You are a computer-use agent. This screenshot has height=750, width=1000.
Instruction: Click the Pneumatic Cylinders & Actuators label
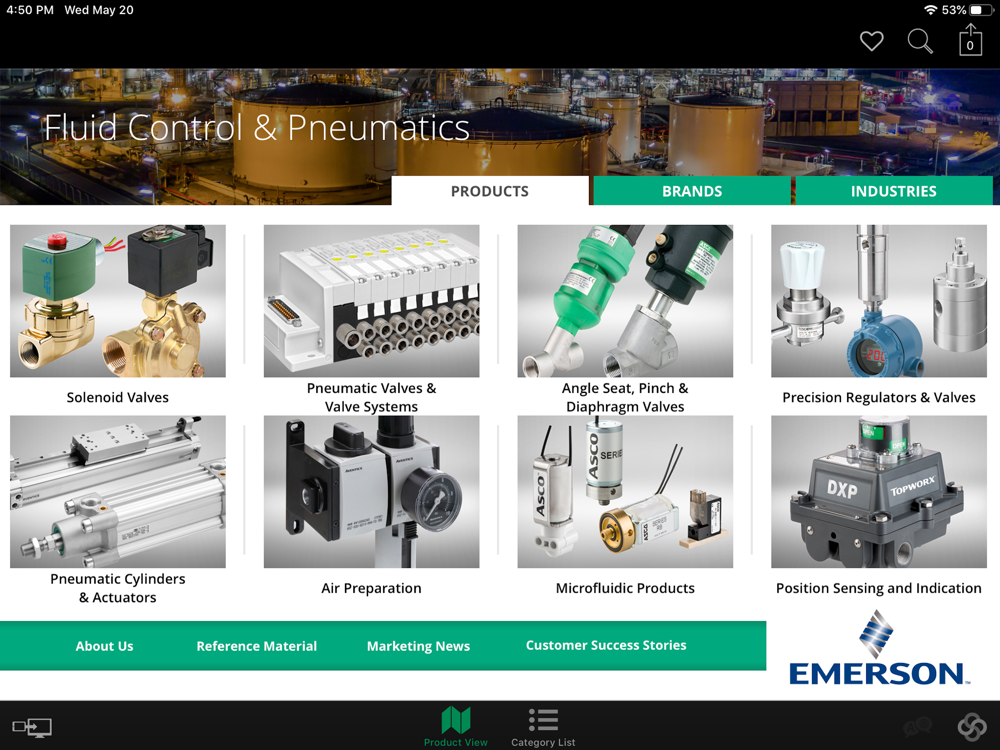(x=118, y=588)
